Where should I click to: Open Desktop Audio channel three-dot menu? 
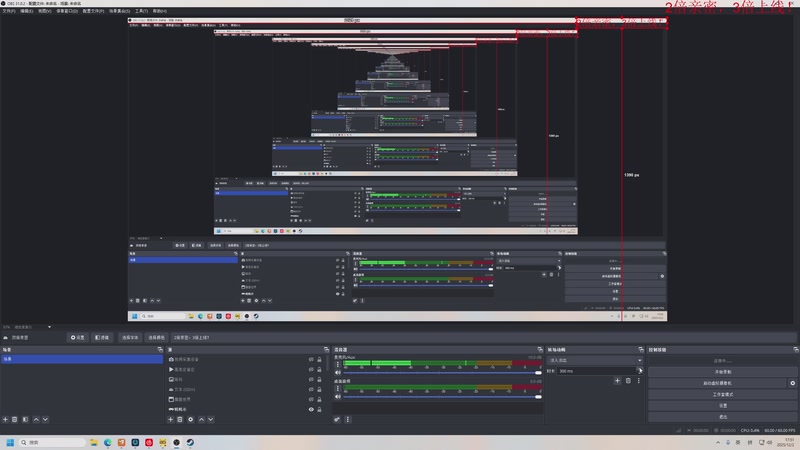pyautogui.click(x=337, y=389)
